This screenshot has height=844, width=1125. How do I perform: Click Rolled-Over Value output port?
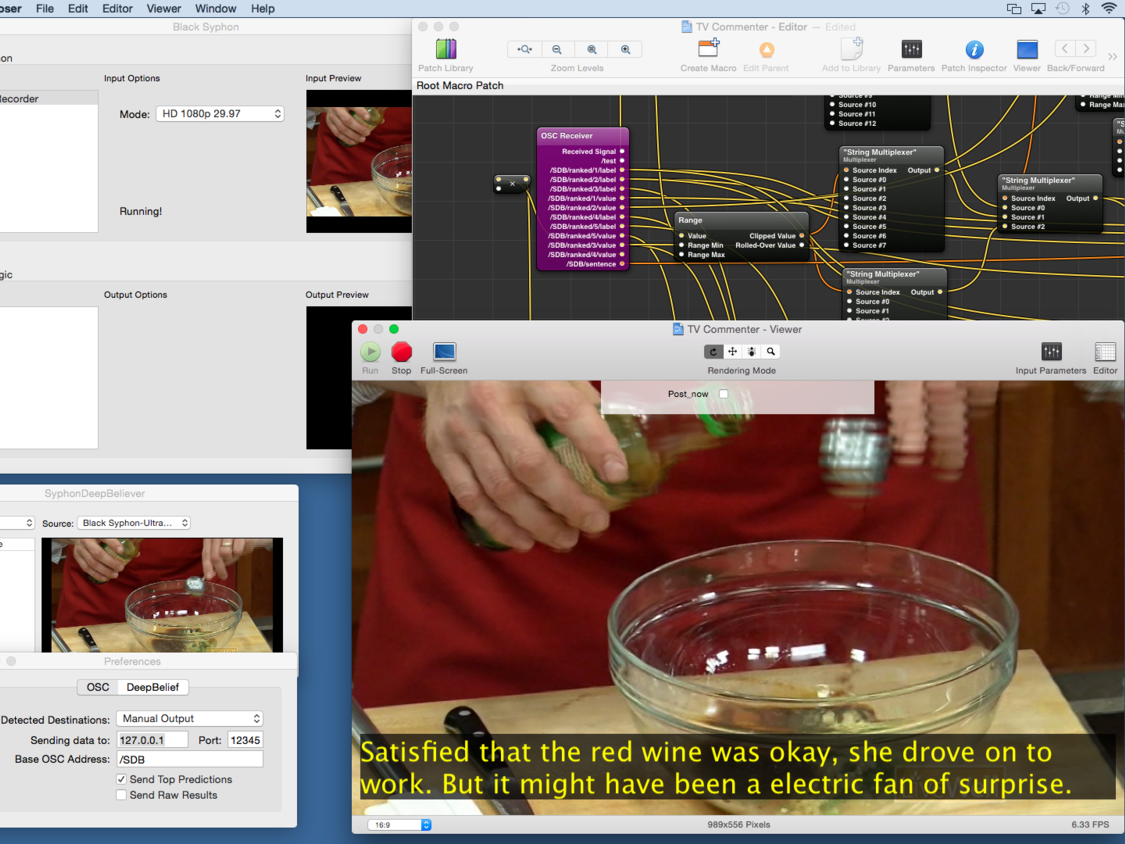coord(801,245)
